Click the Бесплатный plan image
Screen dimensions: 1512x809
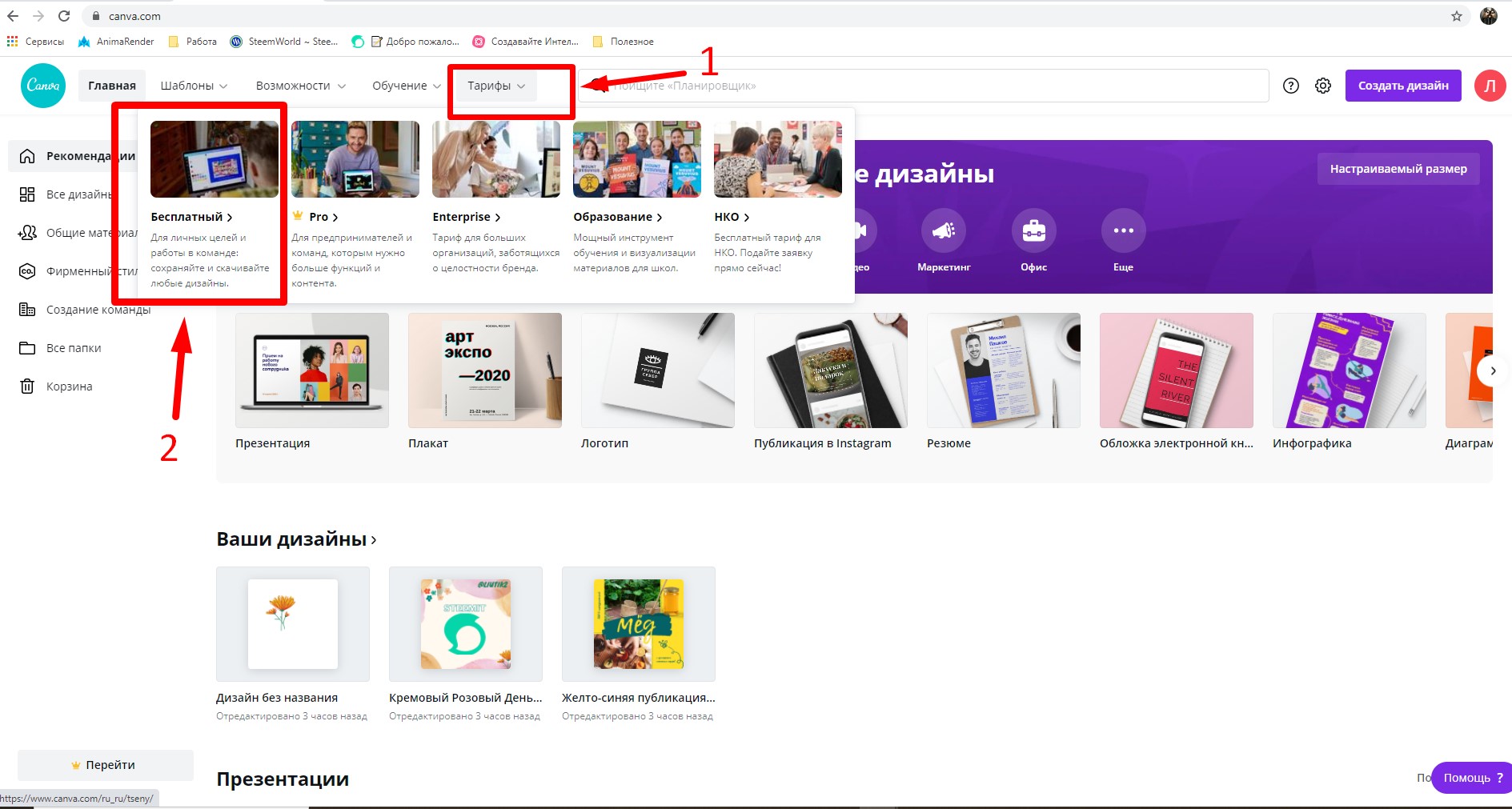coord(215,159)
